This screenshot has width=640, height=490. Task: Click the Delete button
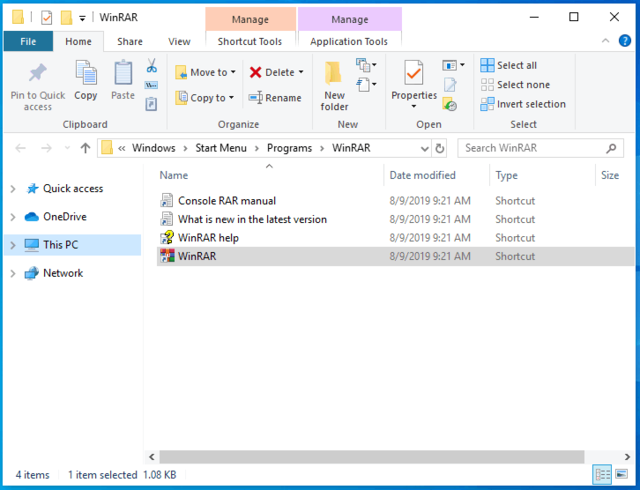(x=277, y=72)
